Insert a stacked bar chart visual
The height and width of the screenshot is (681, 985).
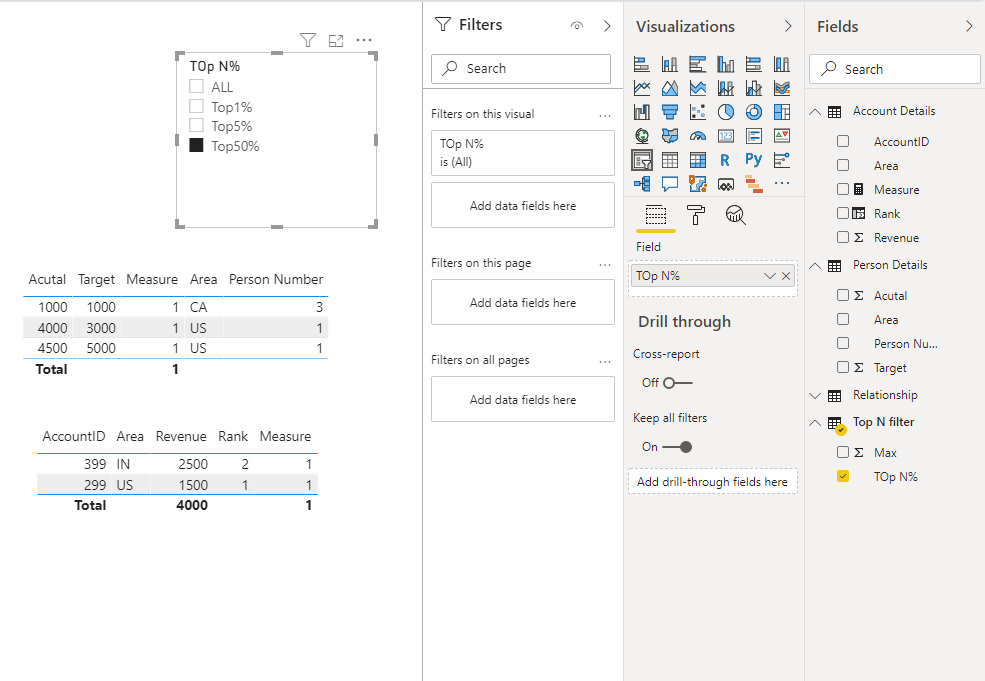[641, 64]
